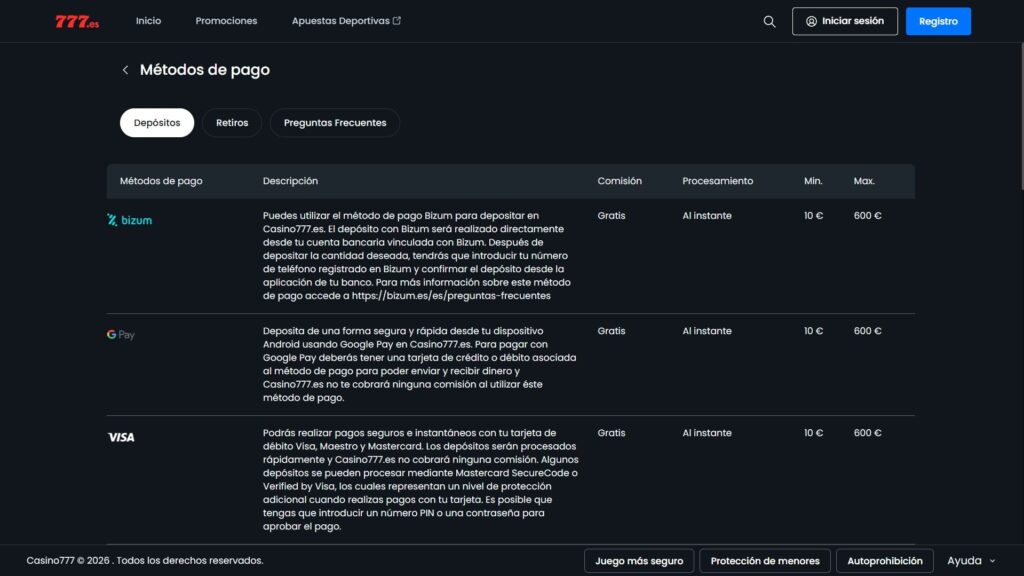The image size is (1024, 576).
Task: Open Protección de menores
Action: point(765,561)
